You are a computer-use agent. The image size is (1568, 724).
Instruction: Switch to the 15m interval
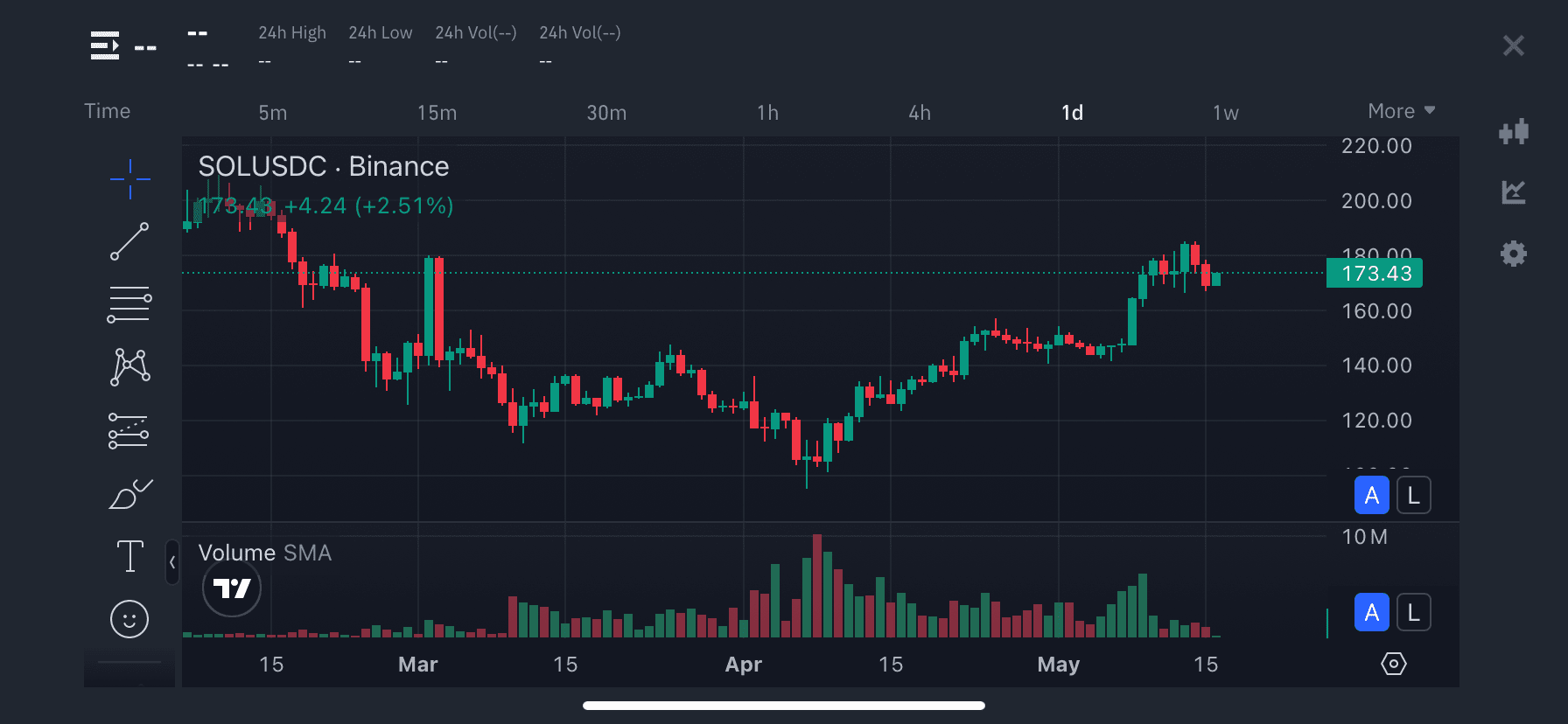coord(437,113)
